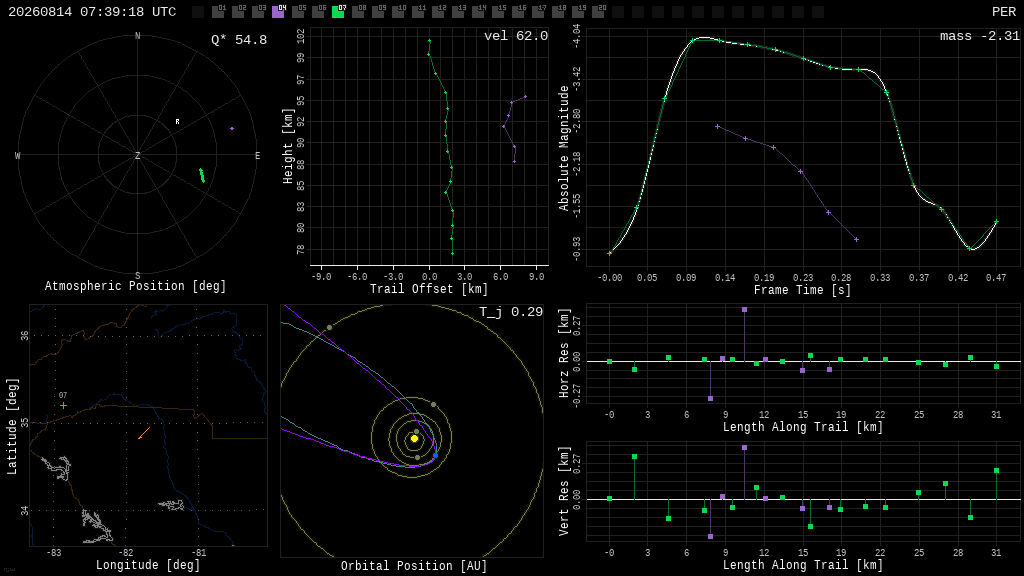The height and width of the screenshot is (576, 1024).
Task: Click the purple point in the polar sky plot
Action: click(232, 129)
